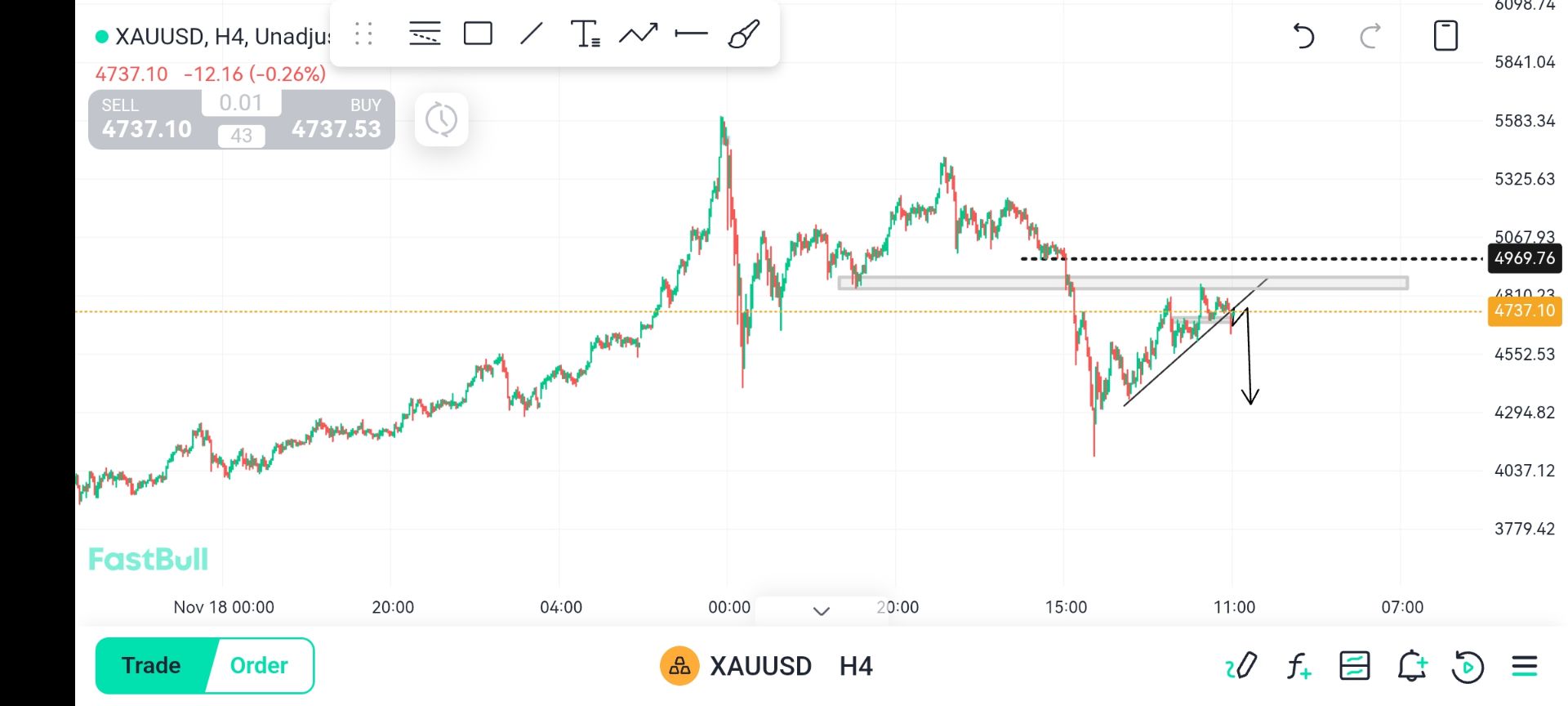Image resolution: width=1568 pixels, height=706 pixels.
Task: Open the H4 timeframe selector
Action: tap(856, 666)
